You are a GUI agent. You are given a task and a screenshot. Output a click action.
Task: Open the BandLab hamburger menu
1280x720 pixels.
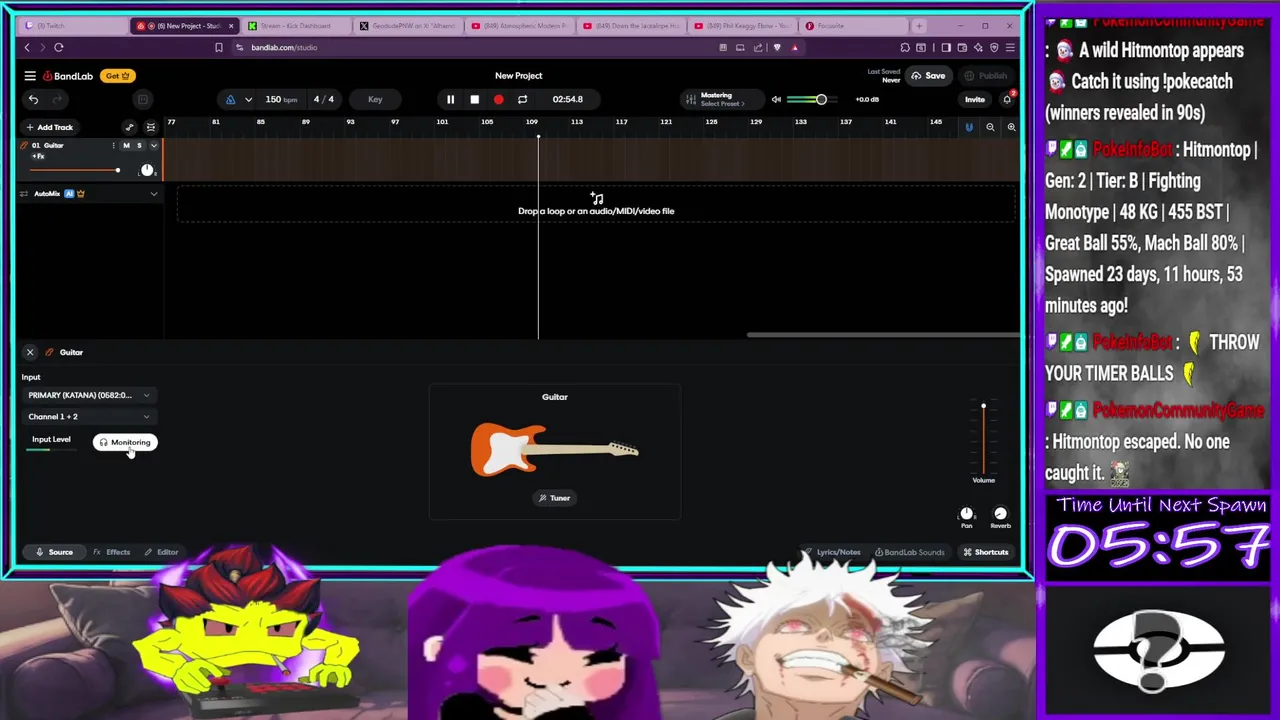coord(30,76)
